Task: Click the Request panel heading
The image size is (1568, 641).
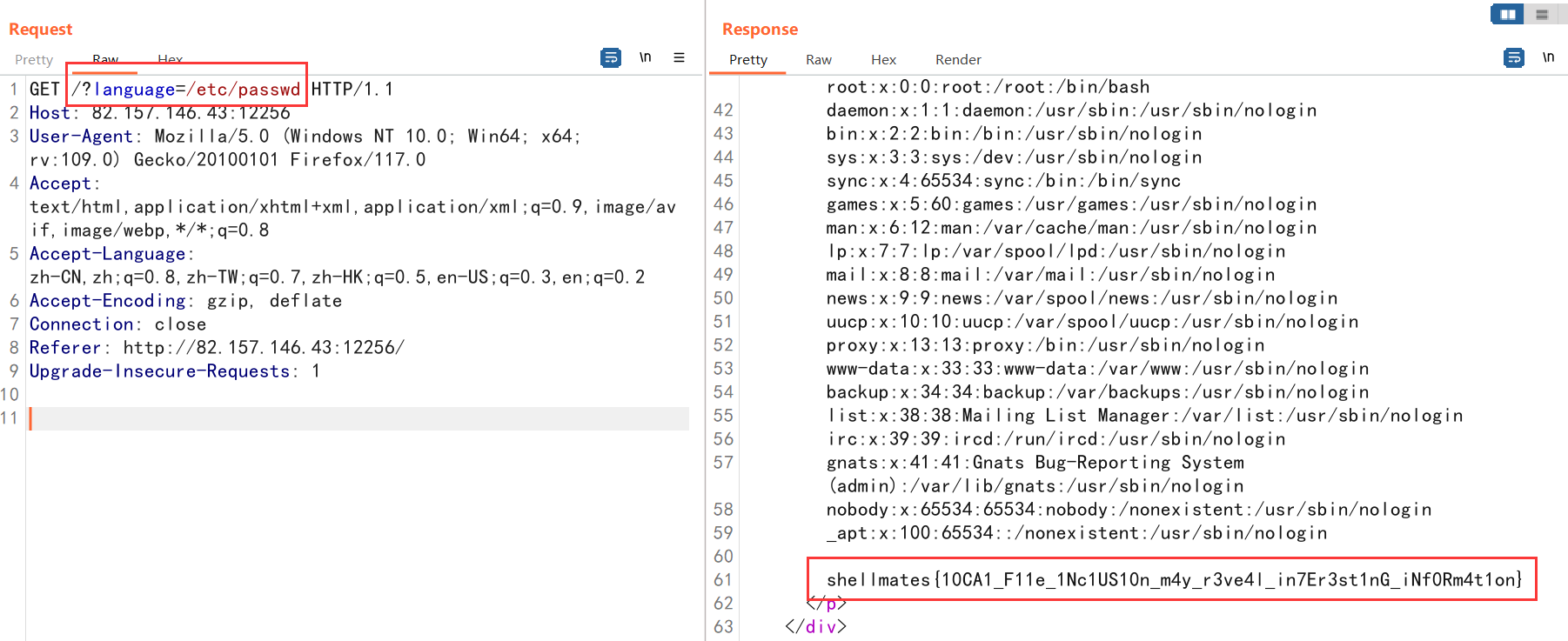Action: [41, 29]
